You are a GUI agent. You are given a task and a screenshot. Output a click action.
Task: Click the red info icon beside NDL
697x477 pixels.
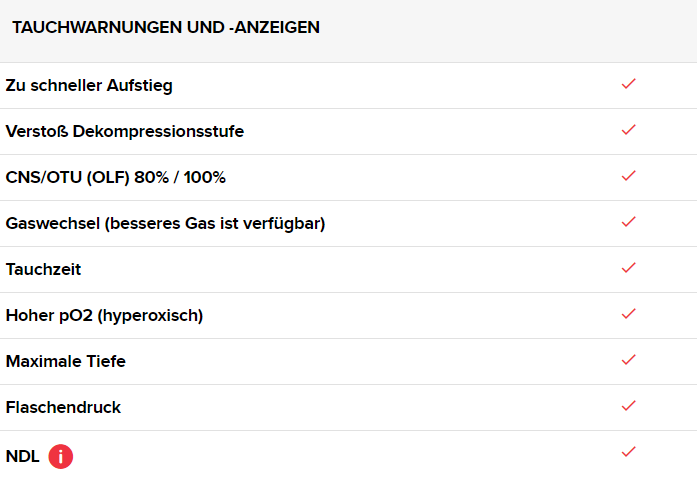coord(61,457)
